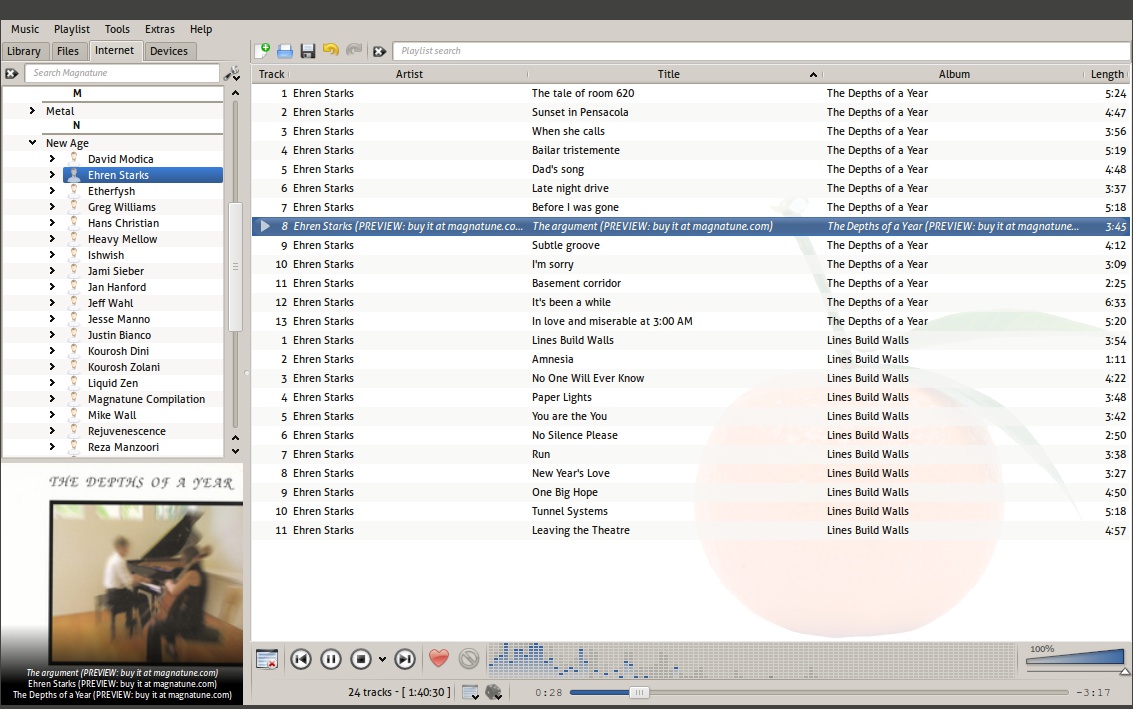Select Magnatune Compilation entry
The image size is (1133, 709).
(x=147, y=399)
